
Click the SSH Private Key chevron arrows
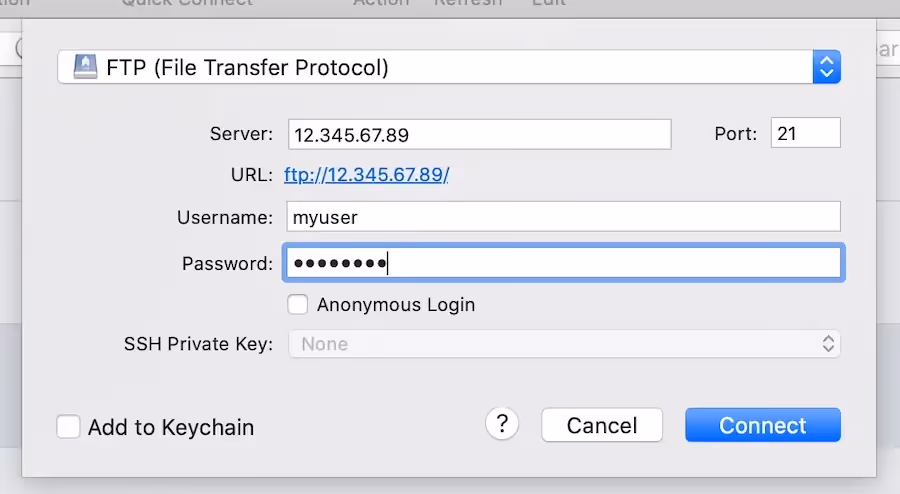[x=828, y=344]
